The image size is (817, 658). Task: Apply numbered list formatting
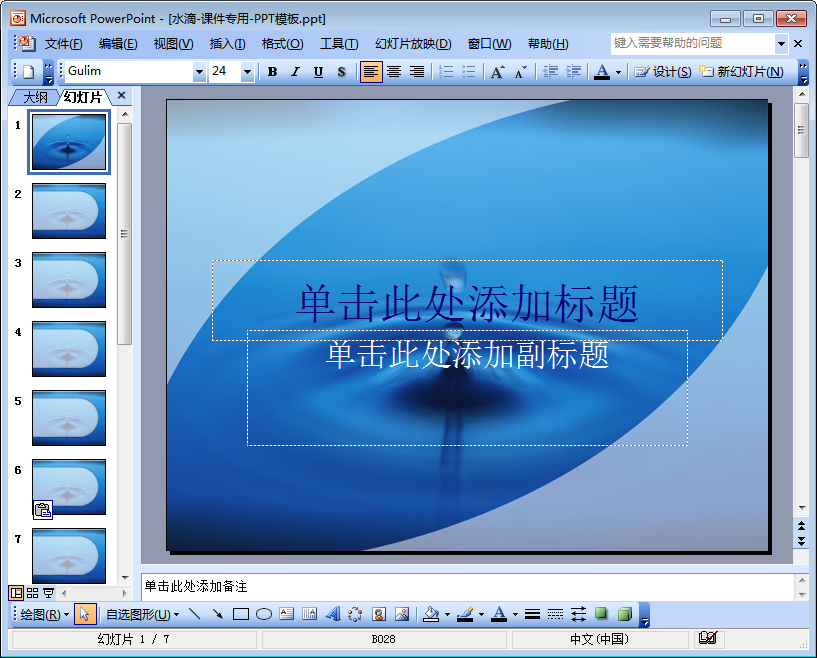(445, 72)
